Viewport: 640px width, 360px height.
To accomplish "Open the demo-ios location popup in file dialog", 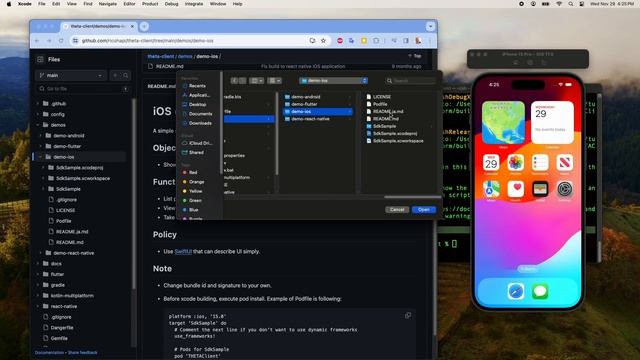I will point(333,81).
